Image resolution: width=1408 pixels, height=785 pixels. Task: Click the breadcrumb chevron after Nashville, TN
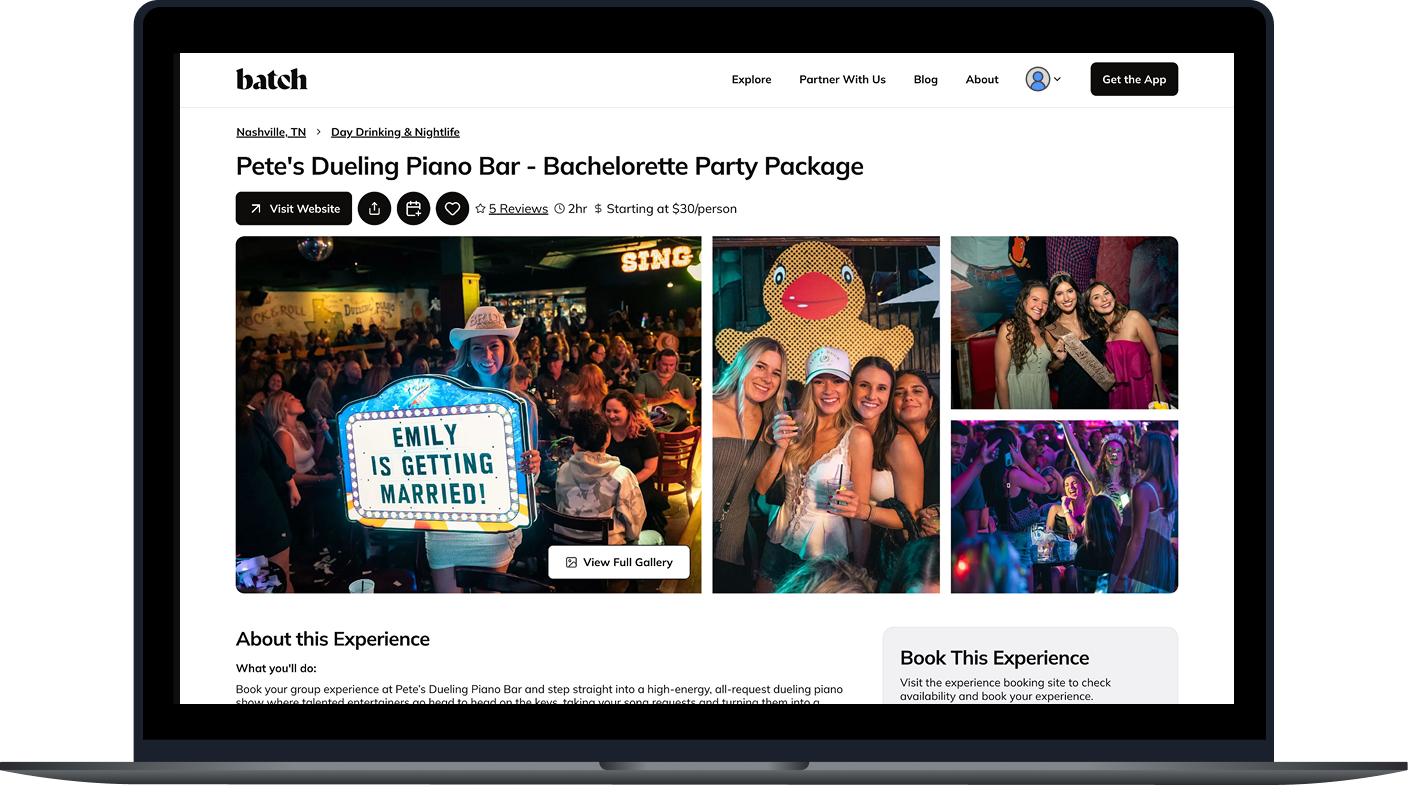click(318, 132)
